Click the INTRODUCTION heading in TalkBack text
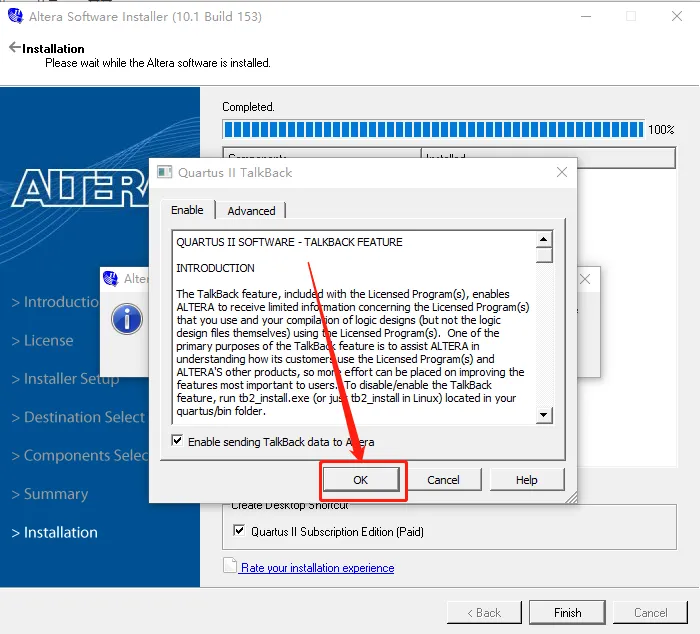 point(215,268)
